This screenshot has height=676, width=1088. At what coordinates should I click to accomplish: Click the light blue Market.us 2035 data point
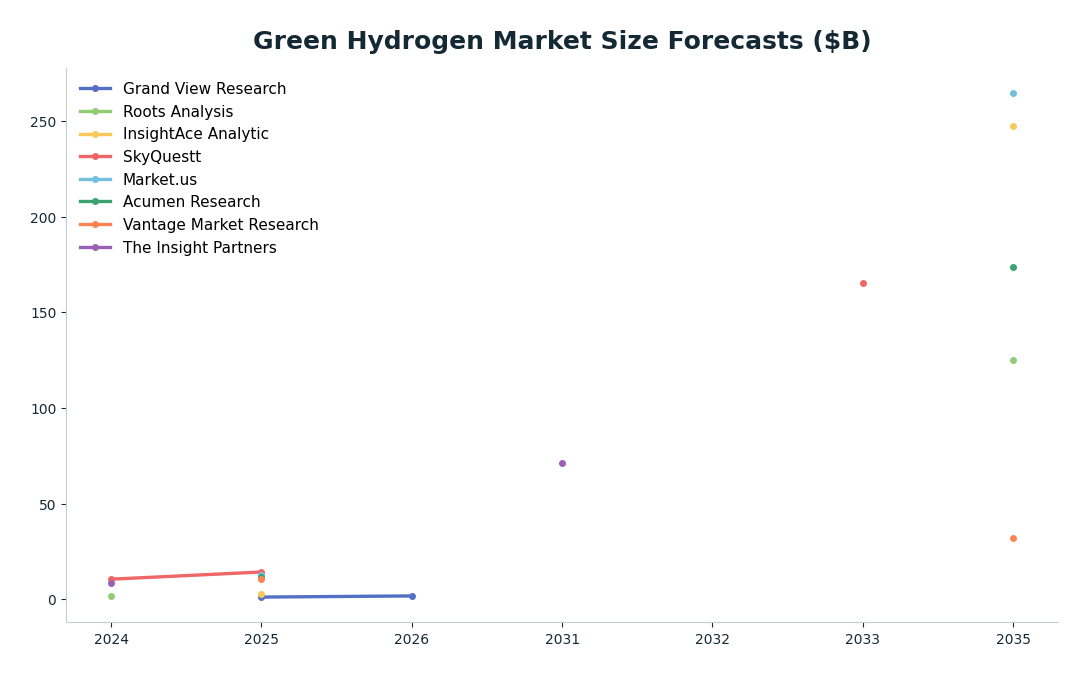(x=1013, y=94)
